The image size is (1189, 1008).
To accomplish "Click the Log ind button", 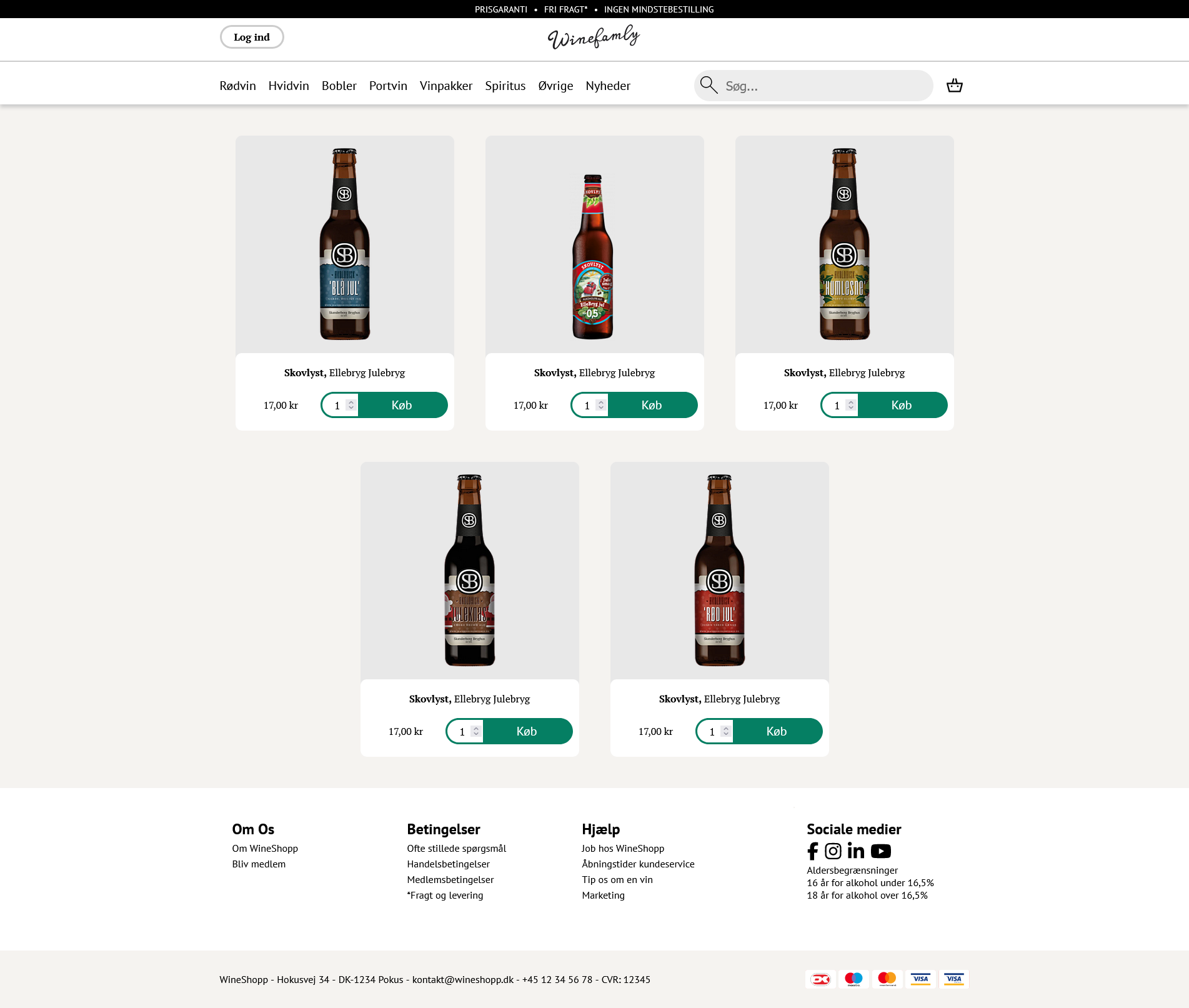I will coord(252,37).
